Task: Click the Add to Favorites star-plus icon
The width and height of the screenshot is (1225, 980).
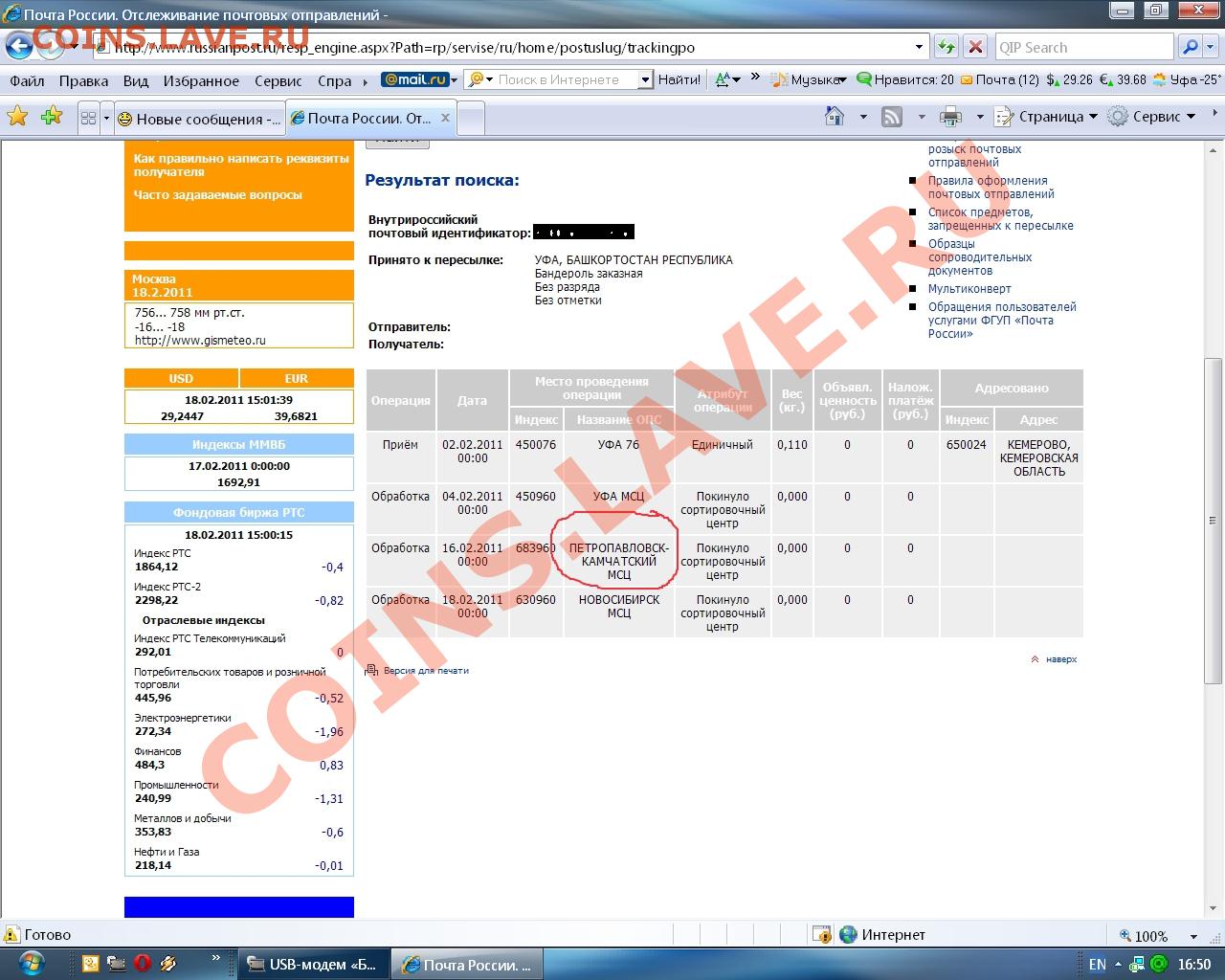Action: pyautogui.click(x=52, y=117)
